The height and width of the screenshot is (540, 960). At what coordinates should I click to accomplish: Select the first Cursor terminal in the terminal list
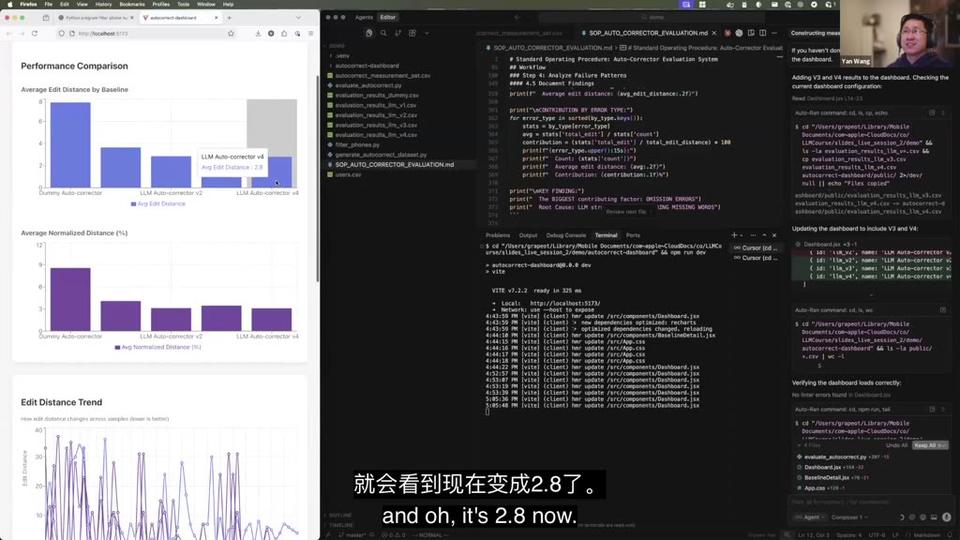[x=756, y=248]
